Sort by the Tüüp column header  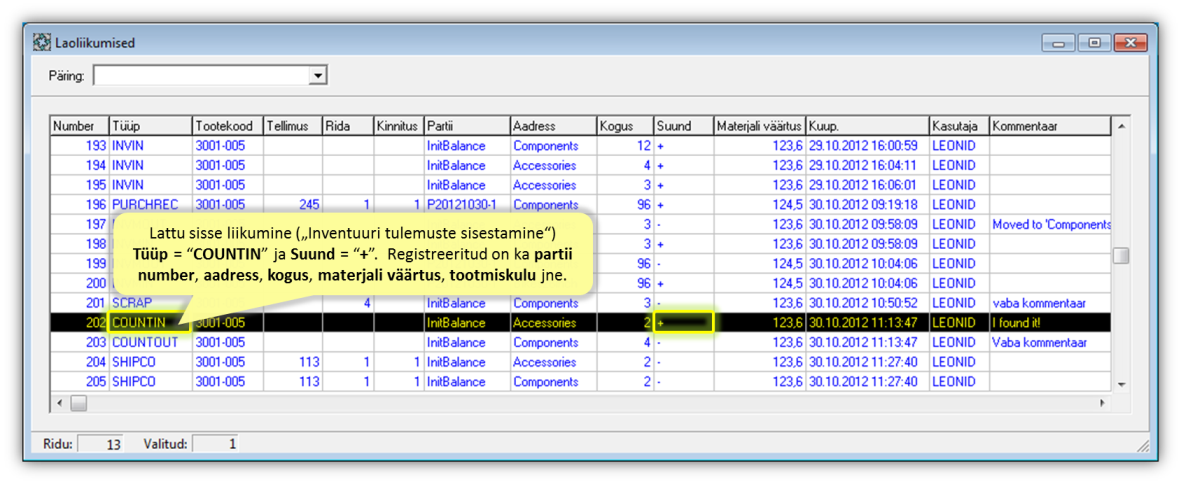[x=151, y=126]
